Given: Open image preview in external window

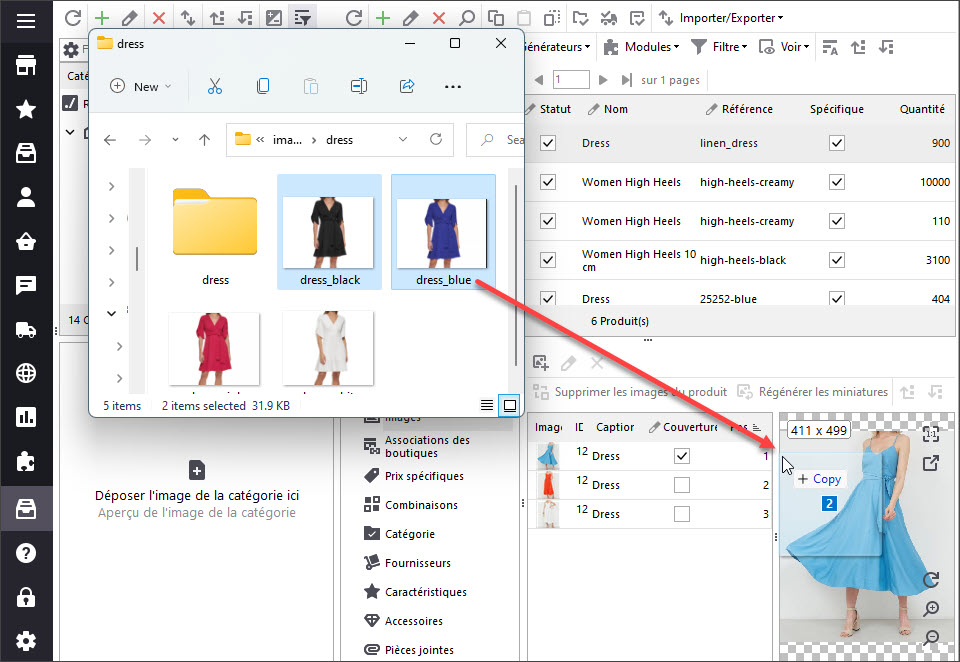Looking at the screenshot, I should (931, 464).
